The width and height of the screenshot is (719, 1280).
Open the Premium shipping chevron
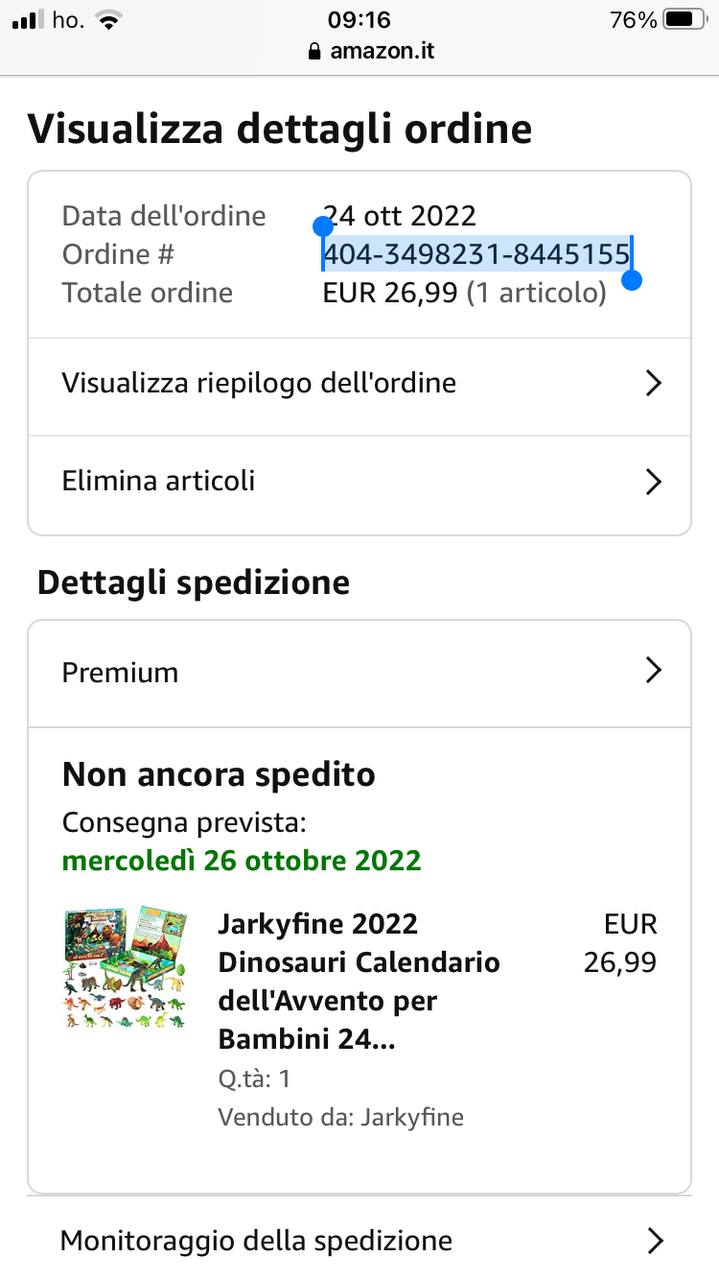(x=653, y=670)
